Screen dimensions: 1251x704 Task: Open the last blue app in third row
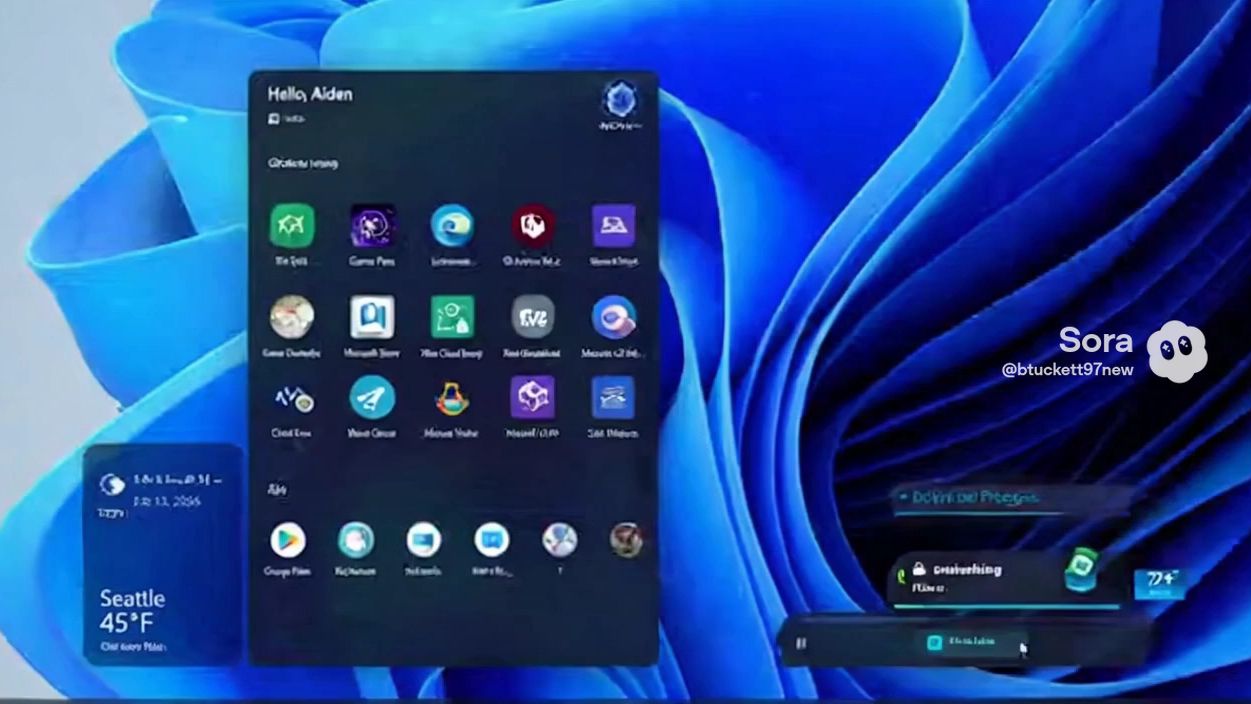click(x=613, y=398)
